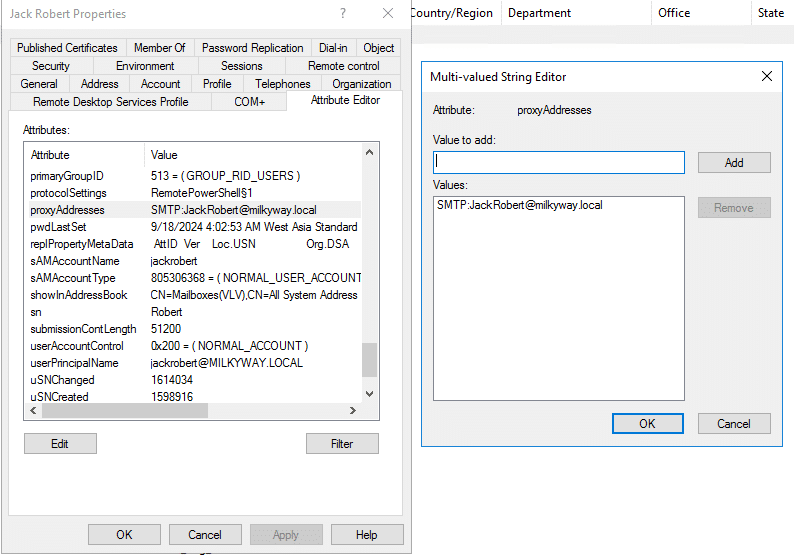Cancel the Multi-valued String Editor
794x556 pixels.
coord(734,424)
